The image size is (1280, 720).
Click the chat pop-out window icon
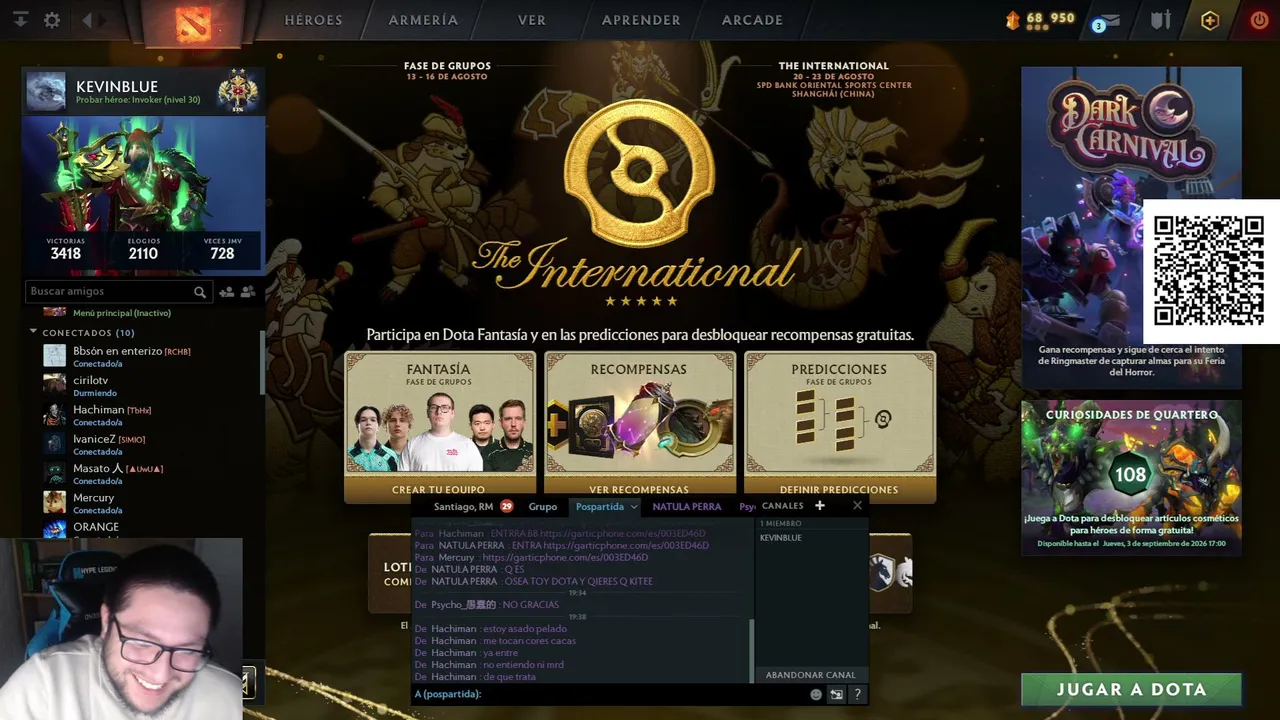837,694
